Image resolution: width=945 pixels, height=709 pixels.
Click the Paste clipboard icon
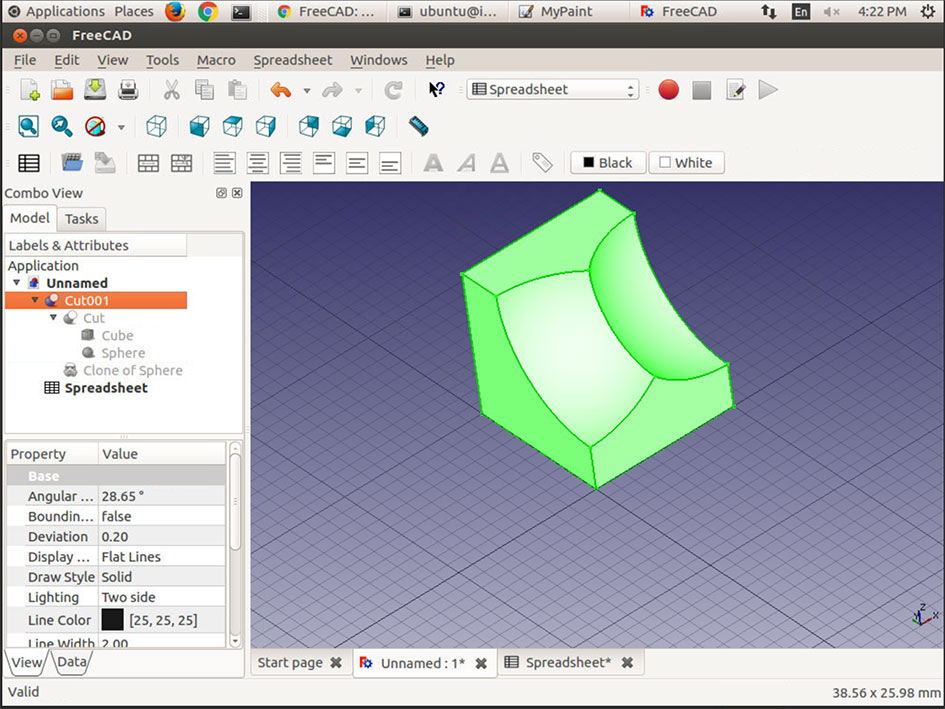tap(237, 90)
